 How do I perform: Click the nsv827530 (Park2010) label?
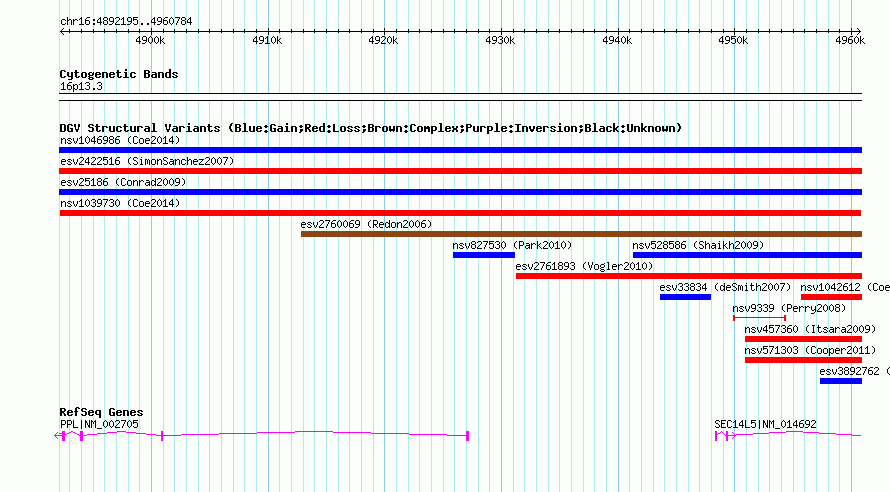512,245
